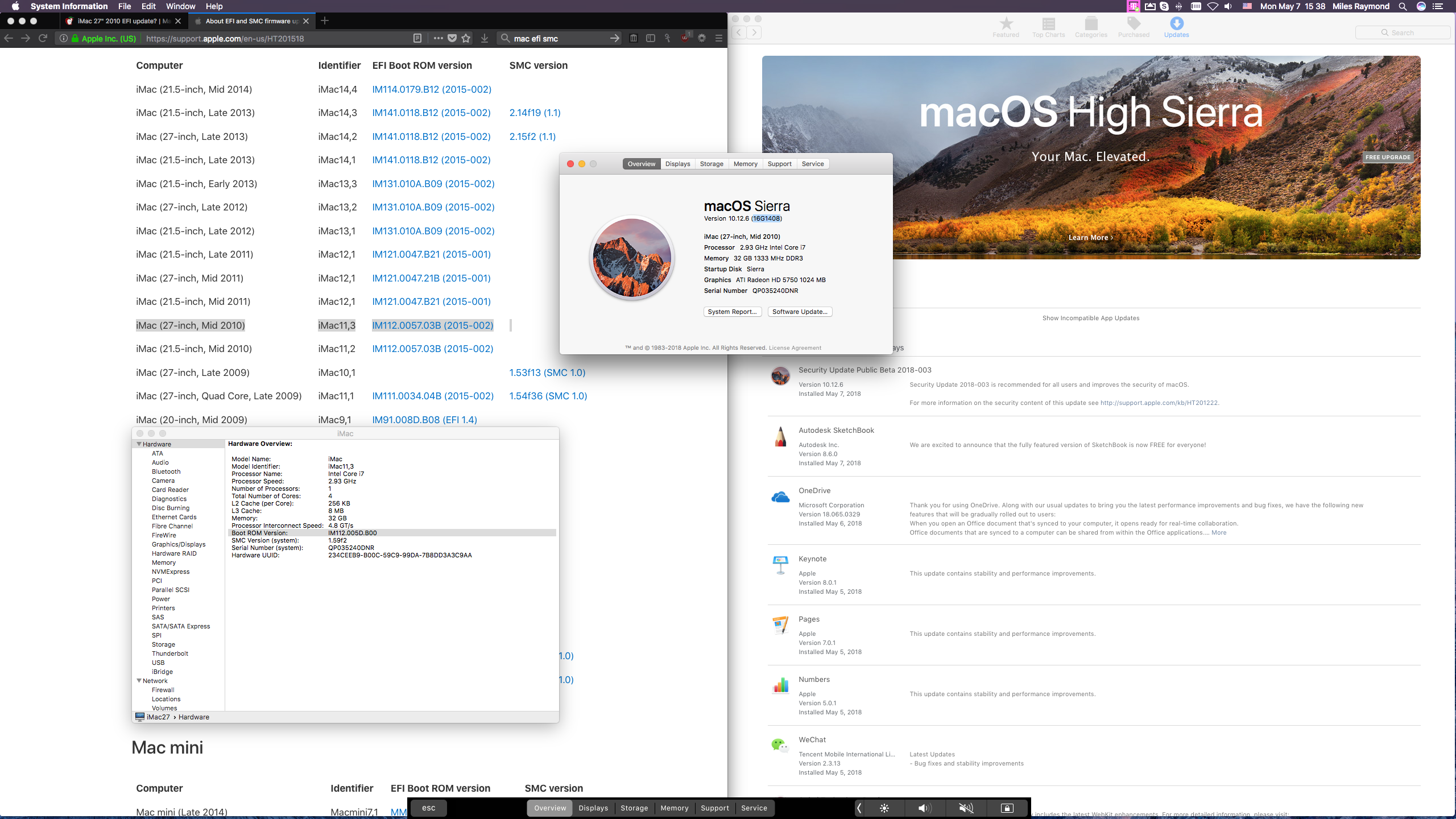Expand Touch Bar control strip chevron

coord(859,808)
